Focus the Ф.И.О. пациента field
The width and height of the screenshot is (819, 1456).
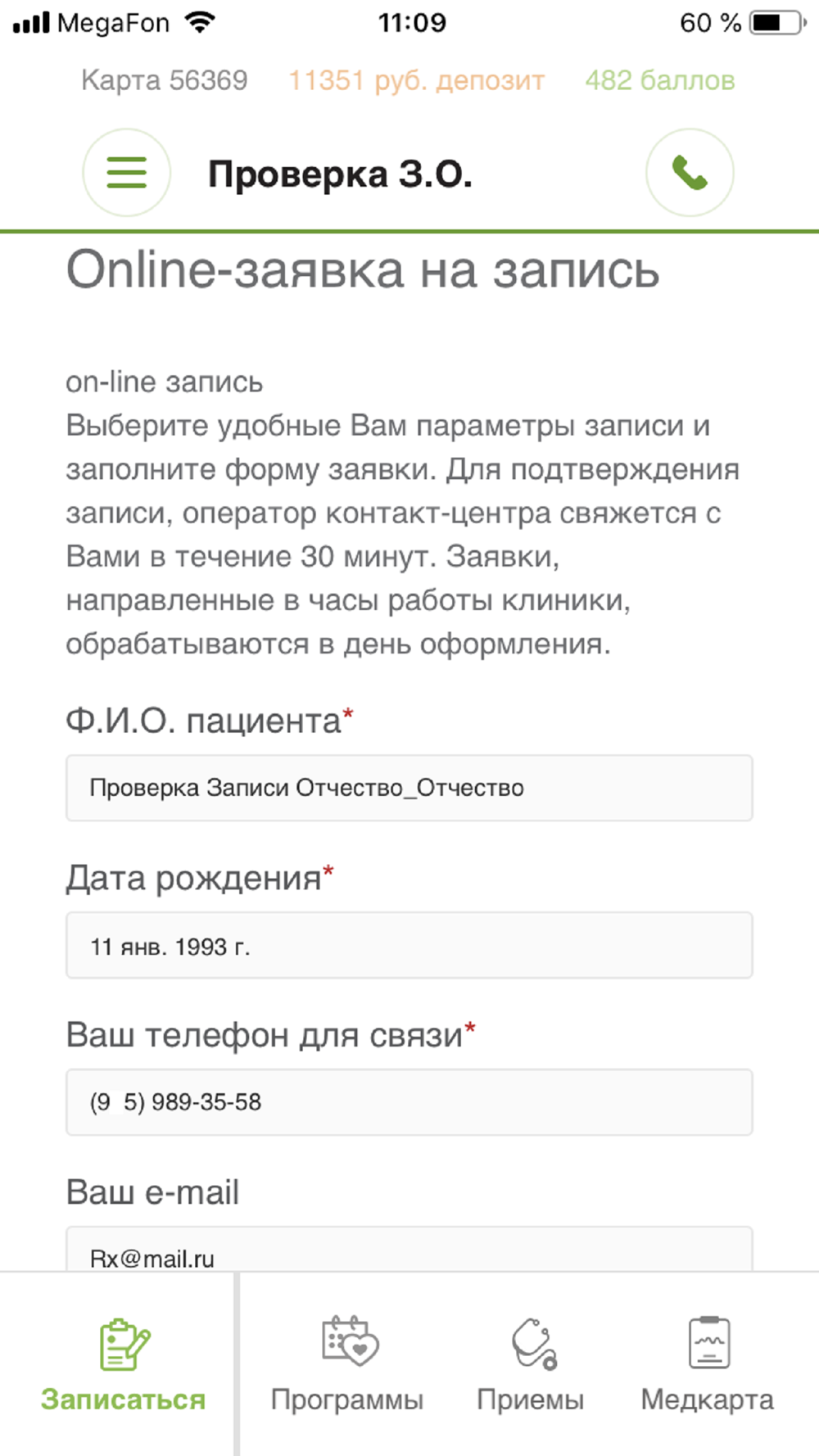coord(409,788)
